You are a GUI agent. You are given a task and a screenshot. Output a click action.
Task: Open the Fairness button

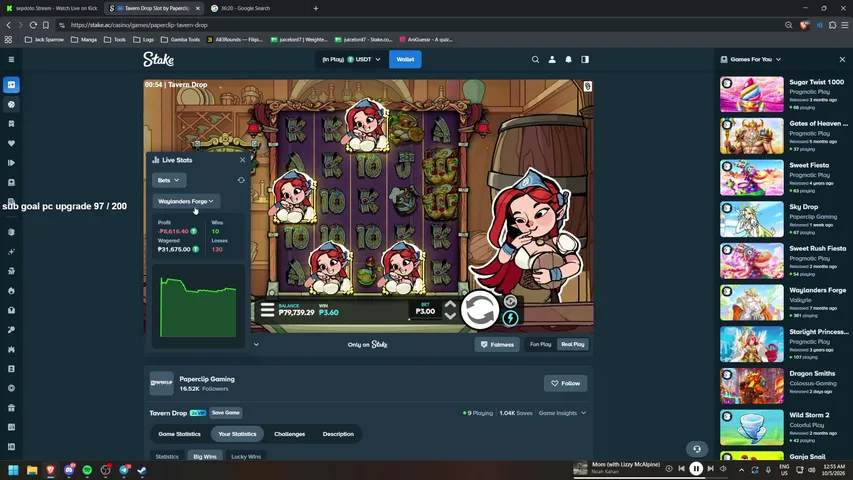[x=497, y=344]
